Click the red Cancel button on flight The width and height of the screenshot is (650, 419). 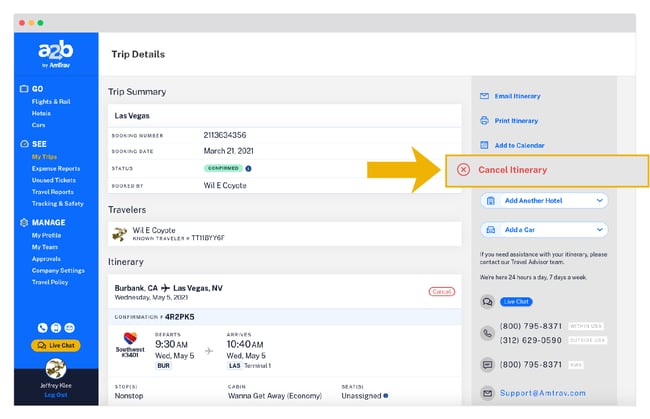(x=441, y=291)
